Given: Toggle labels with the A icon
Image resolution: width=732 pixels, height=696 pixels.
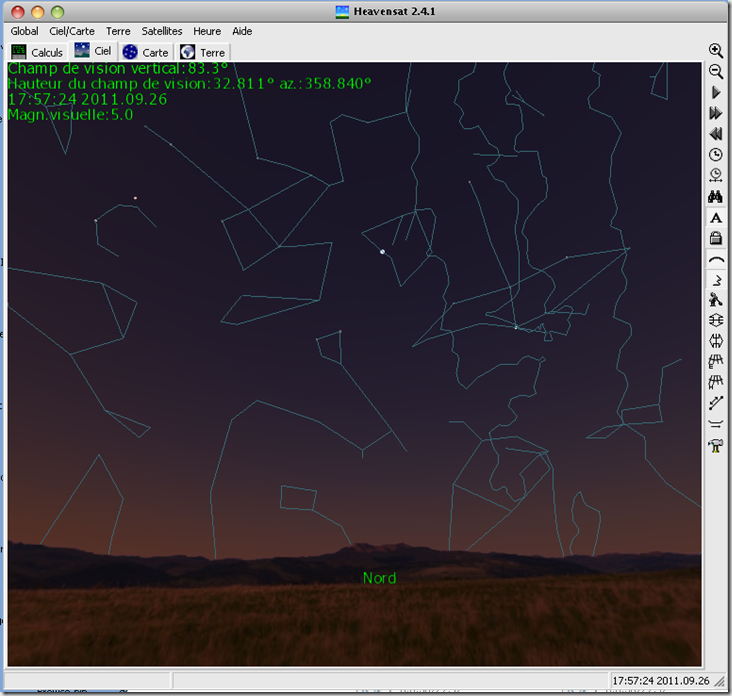Looking at the screenshot, I should click(716, 218).
